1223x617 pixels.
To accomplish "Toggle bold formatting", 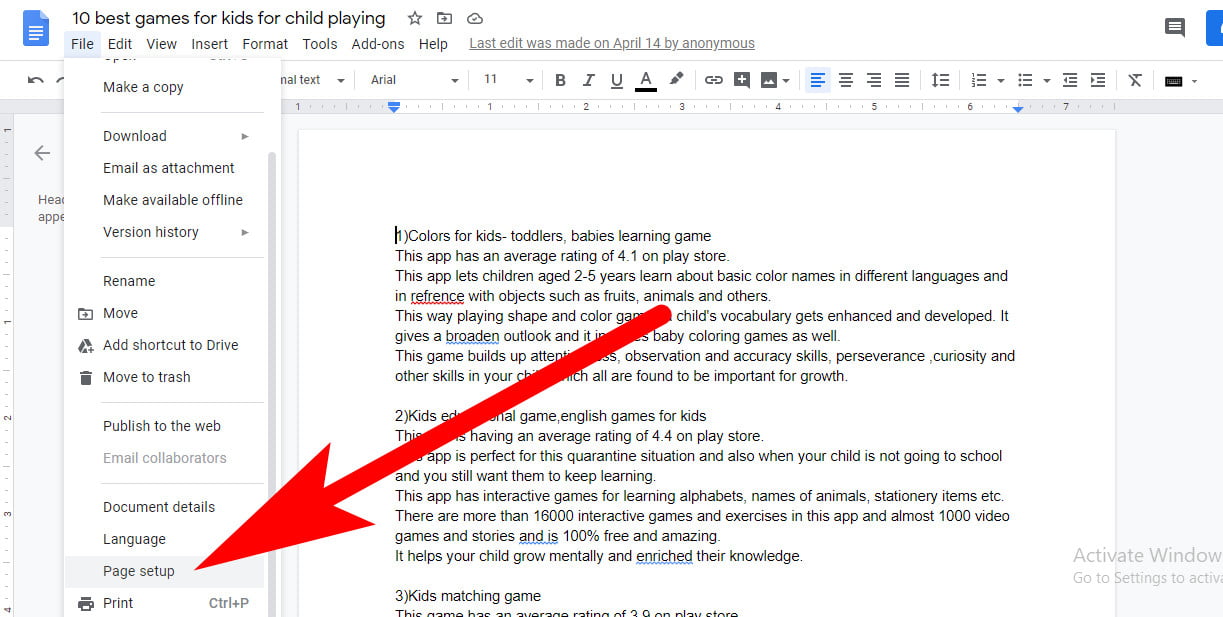I will (x=560, y=80).
